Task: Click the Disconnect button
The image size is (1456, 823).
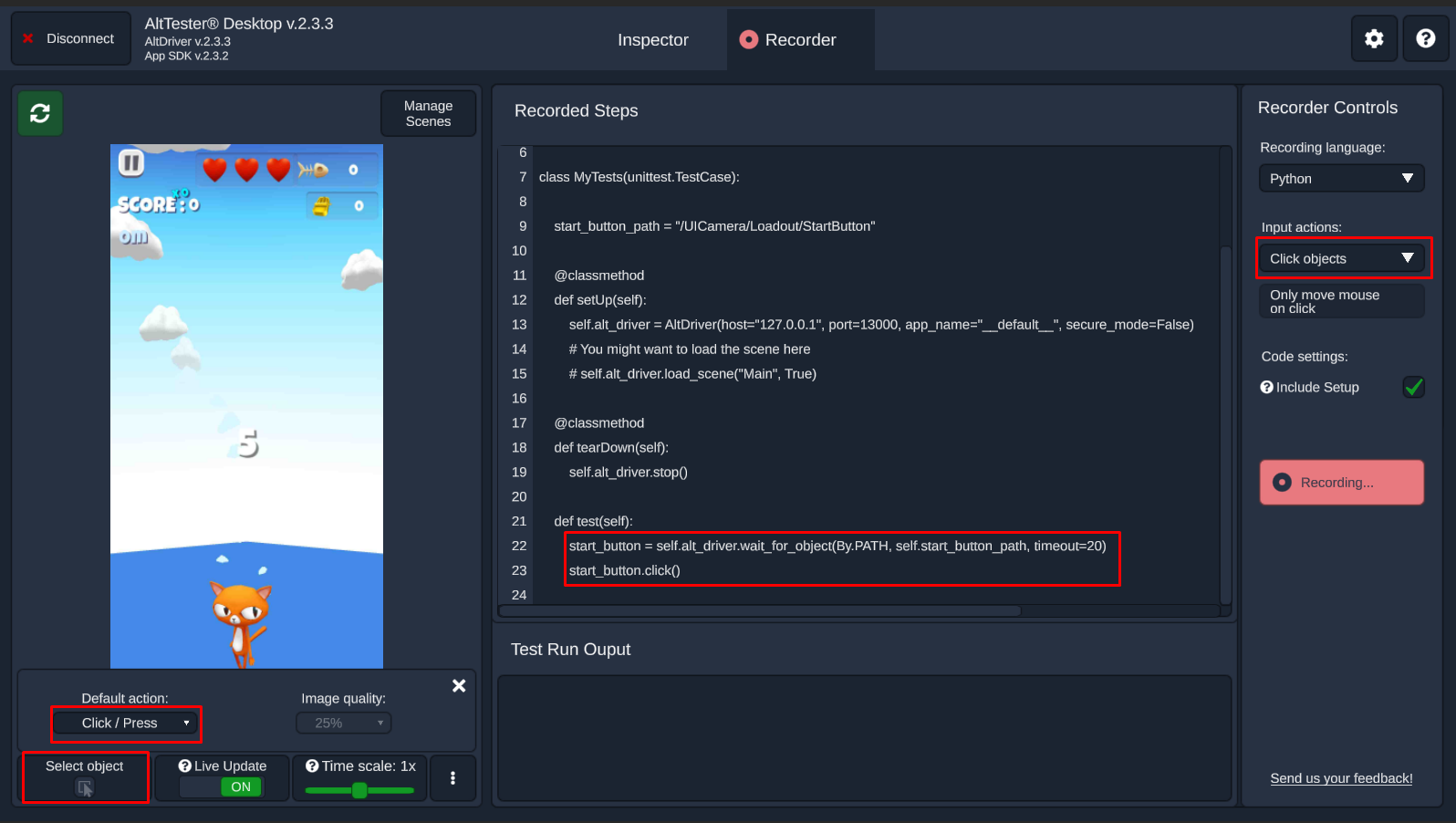Action: (71, 38)
